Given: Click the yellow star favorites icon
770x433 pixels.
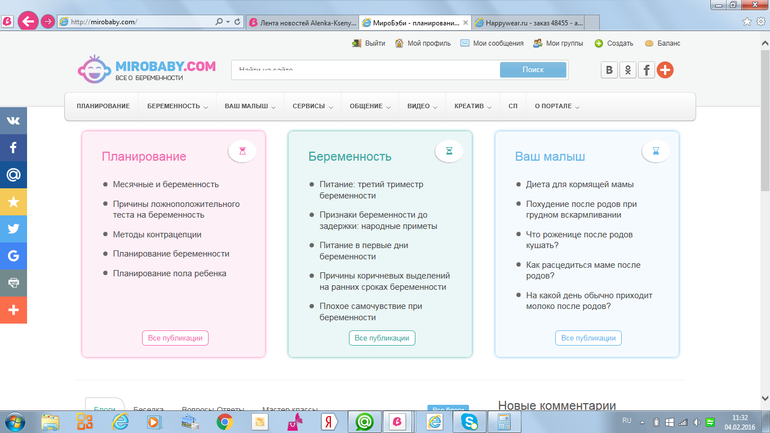Looking at the screenshot, I should point(13,201).
